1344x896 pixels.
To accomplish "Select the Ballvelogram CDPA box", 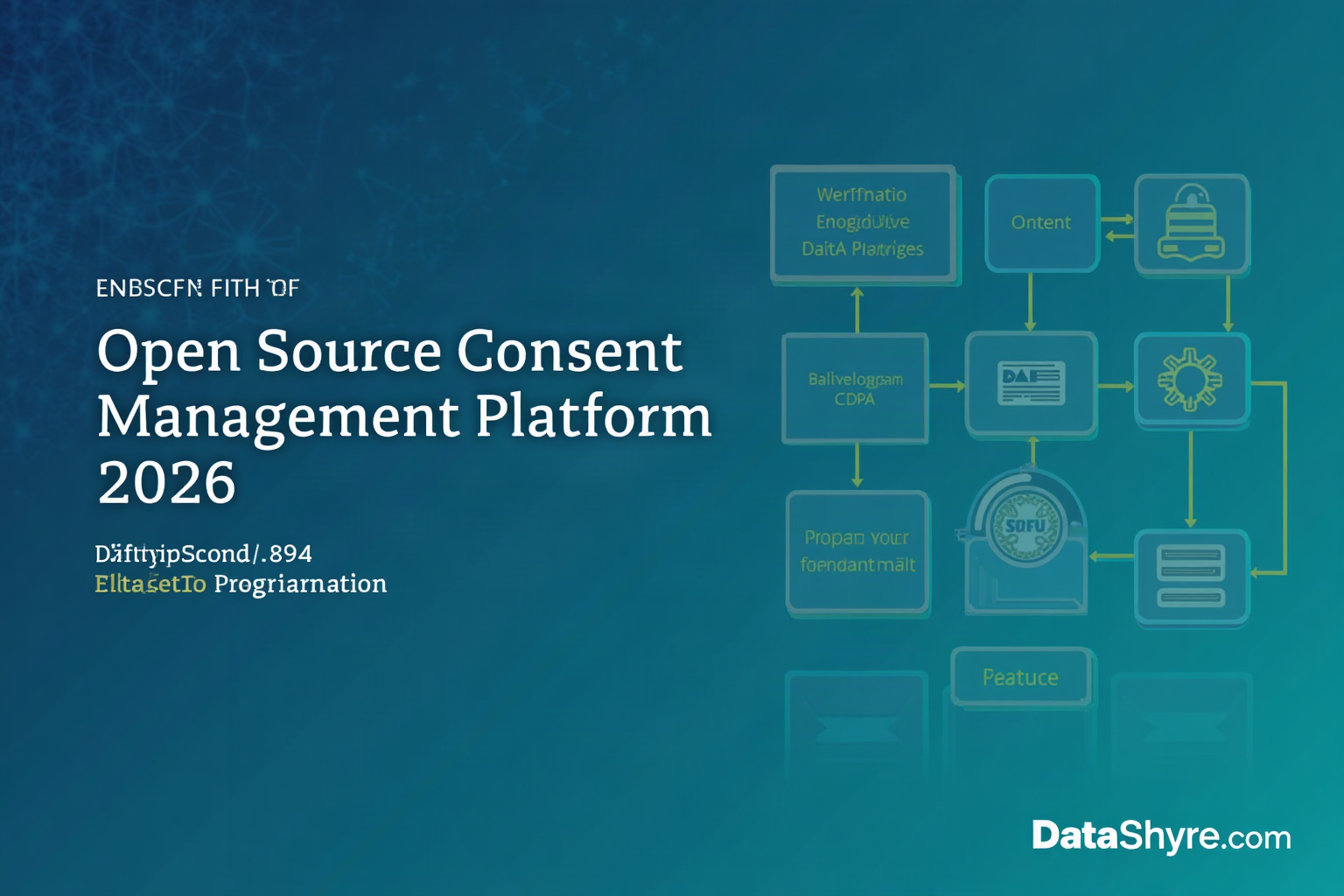I will pos(855,388).
